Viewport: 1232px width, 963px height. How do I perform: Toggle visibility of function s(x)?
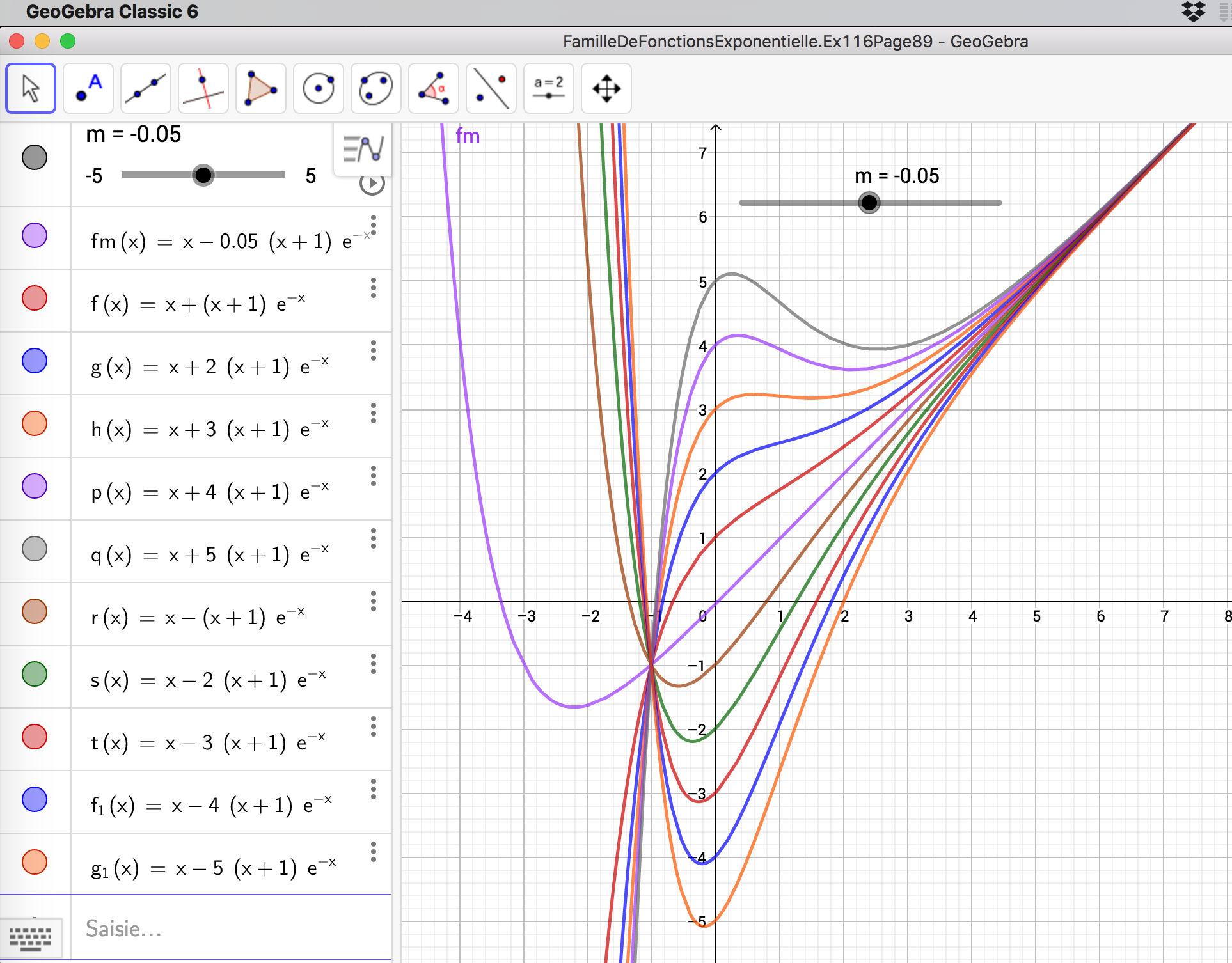(x=35, y=674)
